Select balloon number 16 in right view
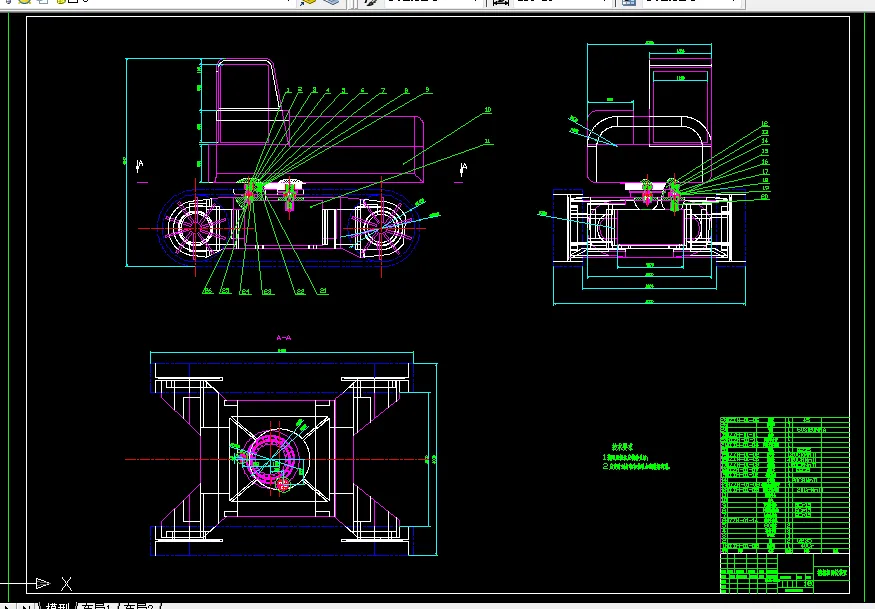Image resolution: width=875 pixels, height=609 pixels. coord(765,162)
